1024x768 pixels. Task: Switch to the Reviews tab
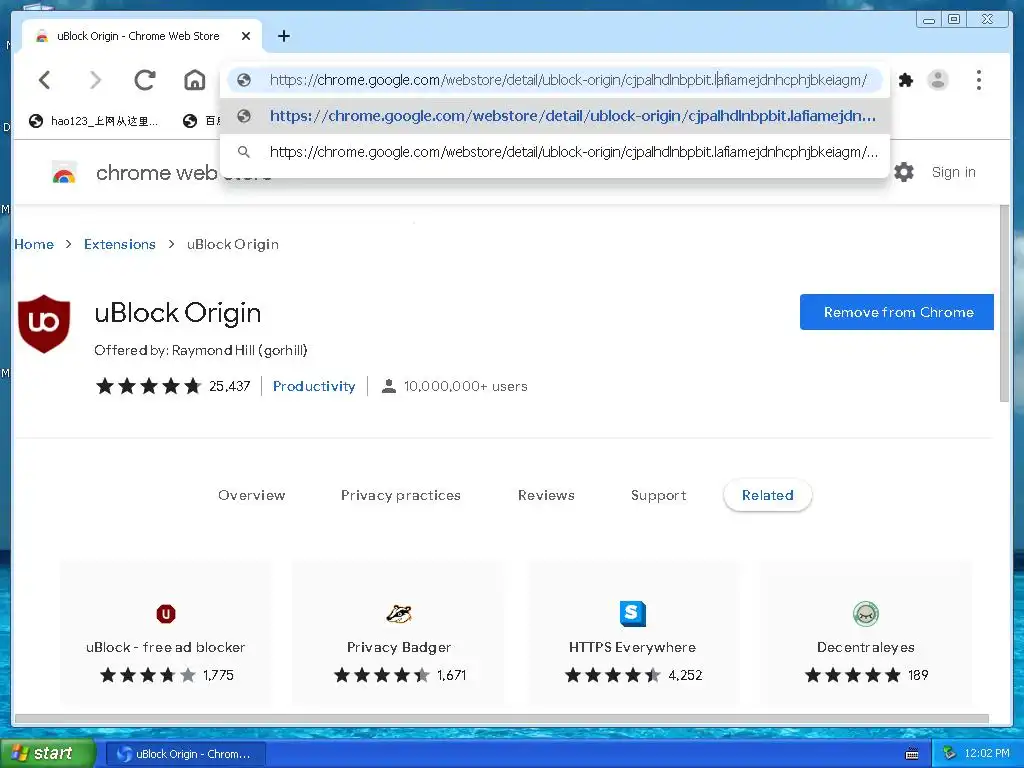click(x=546, y=496)
